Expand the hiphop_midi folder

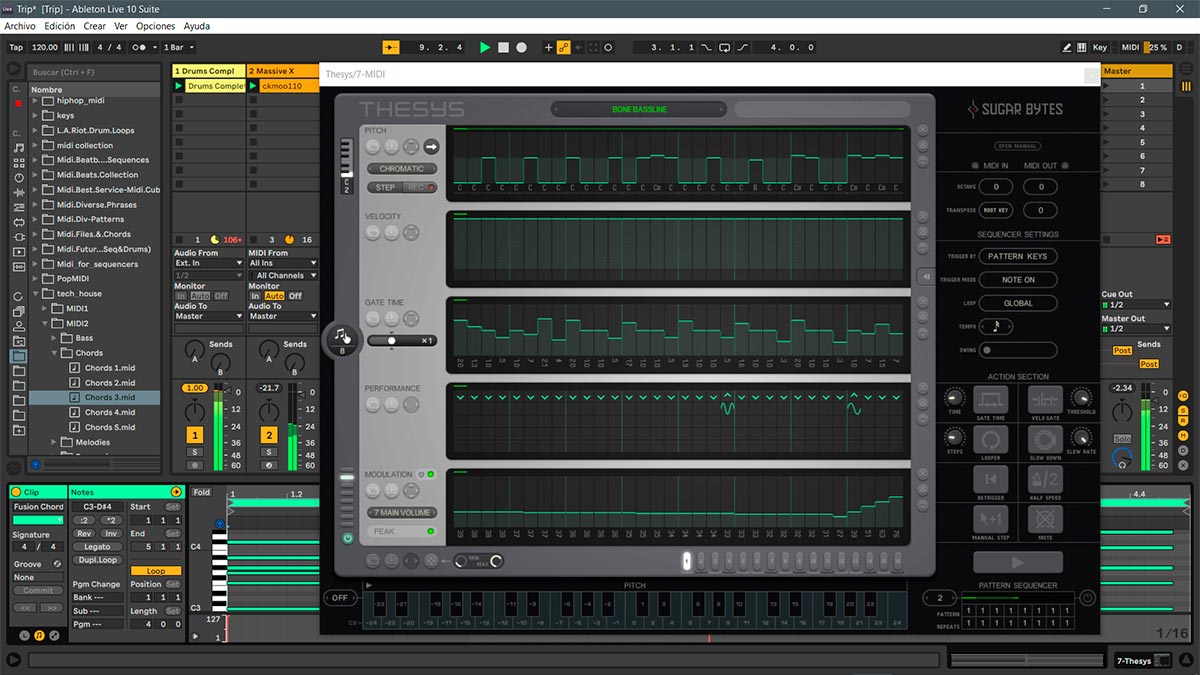(x=36, y=101)
